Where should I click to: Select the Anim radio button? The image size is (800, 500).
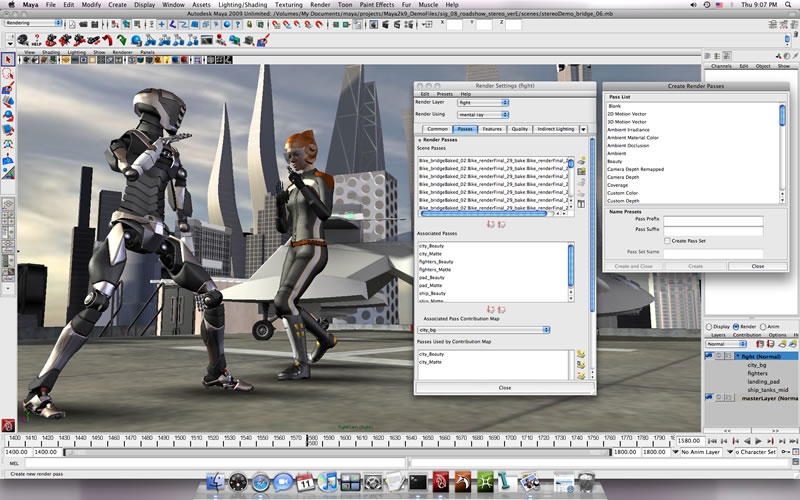point(763,327)
